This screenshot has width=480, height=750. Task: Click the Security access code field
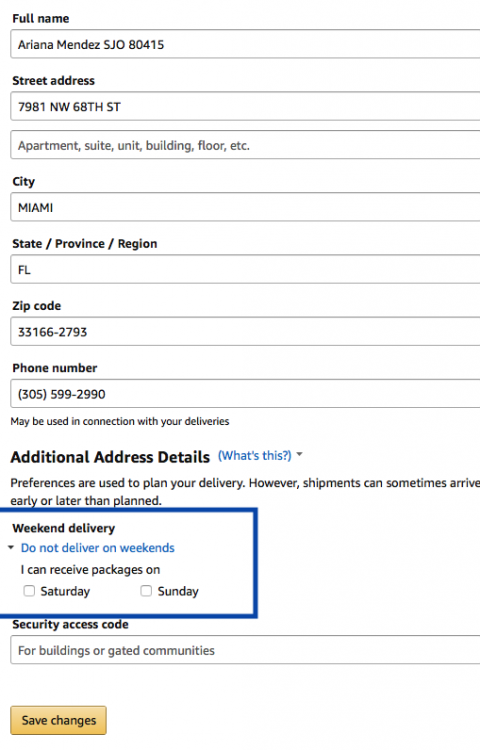tap(245, 650)
